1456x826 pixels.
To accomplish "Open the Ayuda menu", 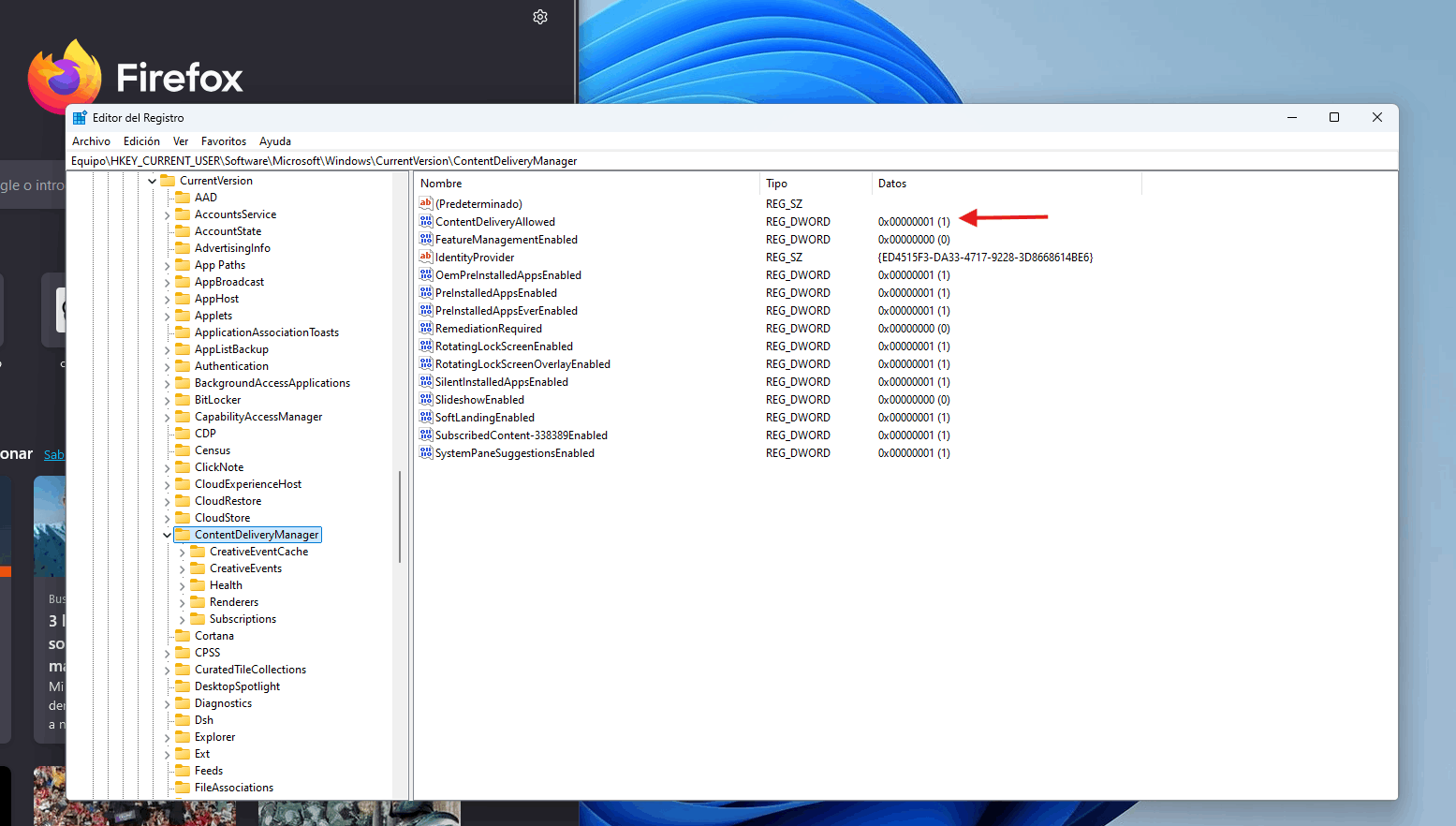I will click(x=275, y=141).
